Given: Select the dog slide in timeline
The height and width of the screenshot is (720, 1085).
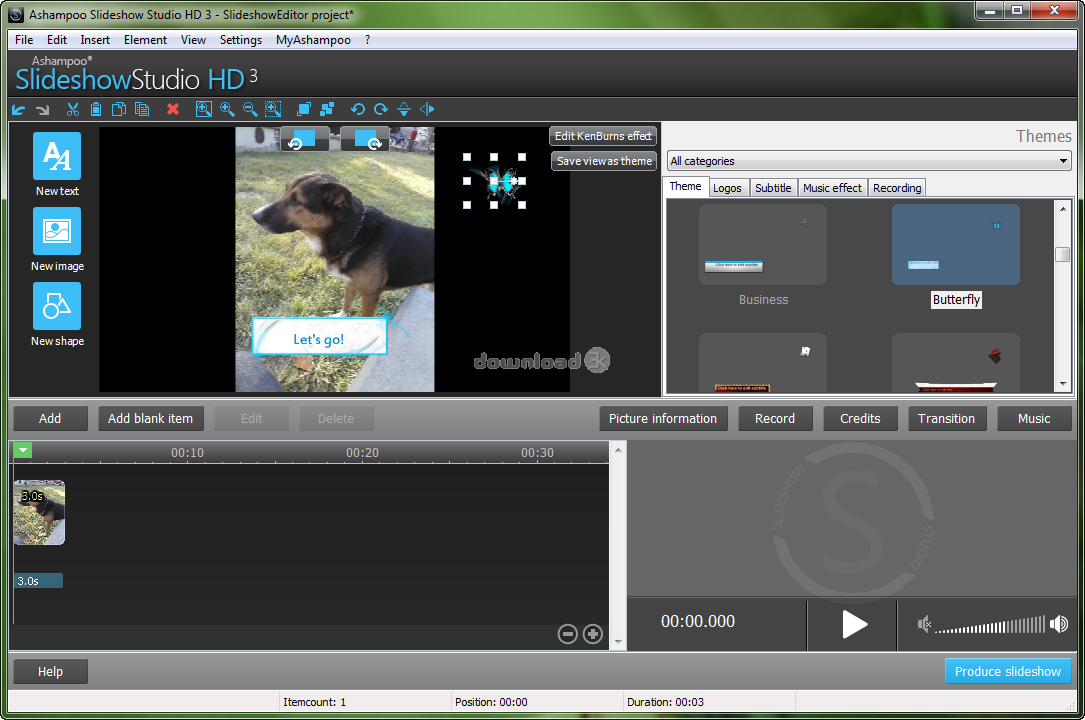Looking at the screenshot, I should pos(39,513).
